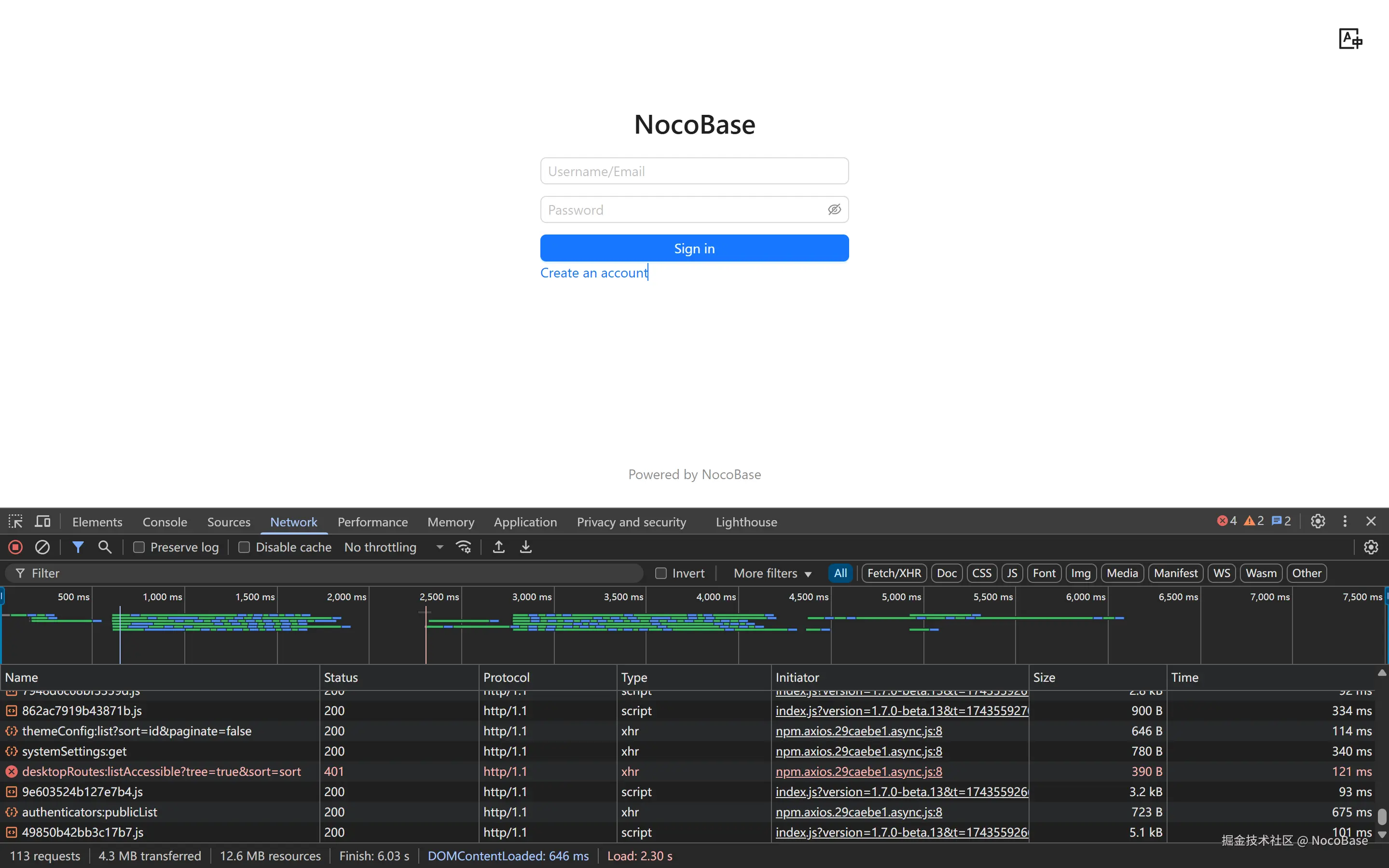Open DevTools more options menu
Image resolution: width=1389 pixels, height=868 pixels.
point(1345,521)
